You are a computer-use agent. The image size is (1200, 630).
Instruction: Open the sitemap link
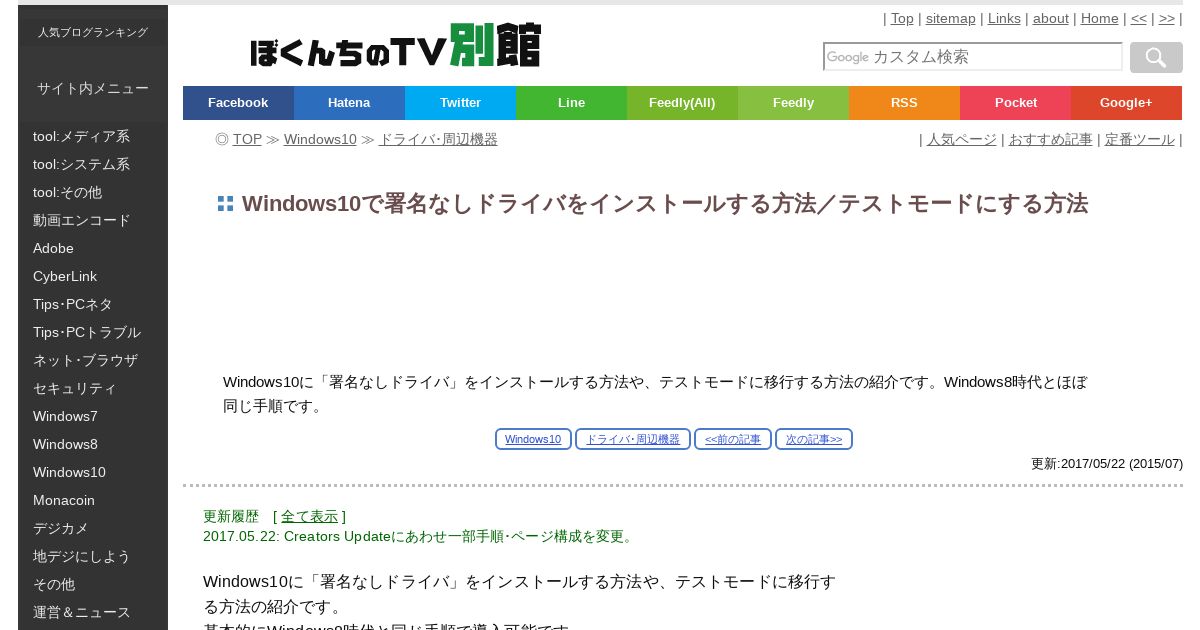coord(950,18)
